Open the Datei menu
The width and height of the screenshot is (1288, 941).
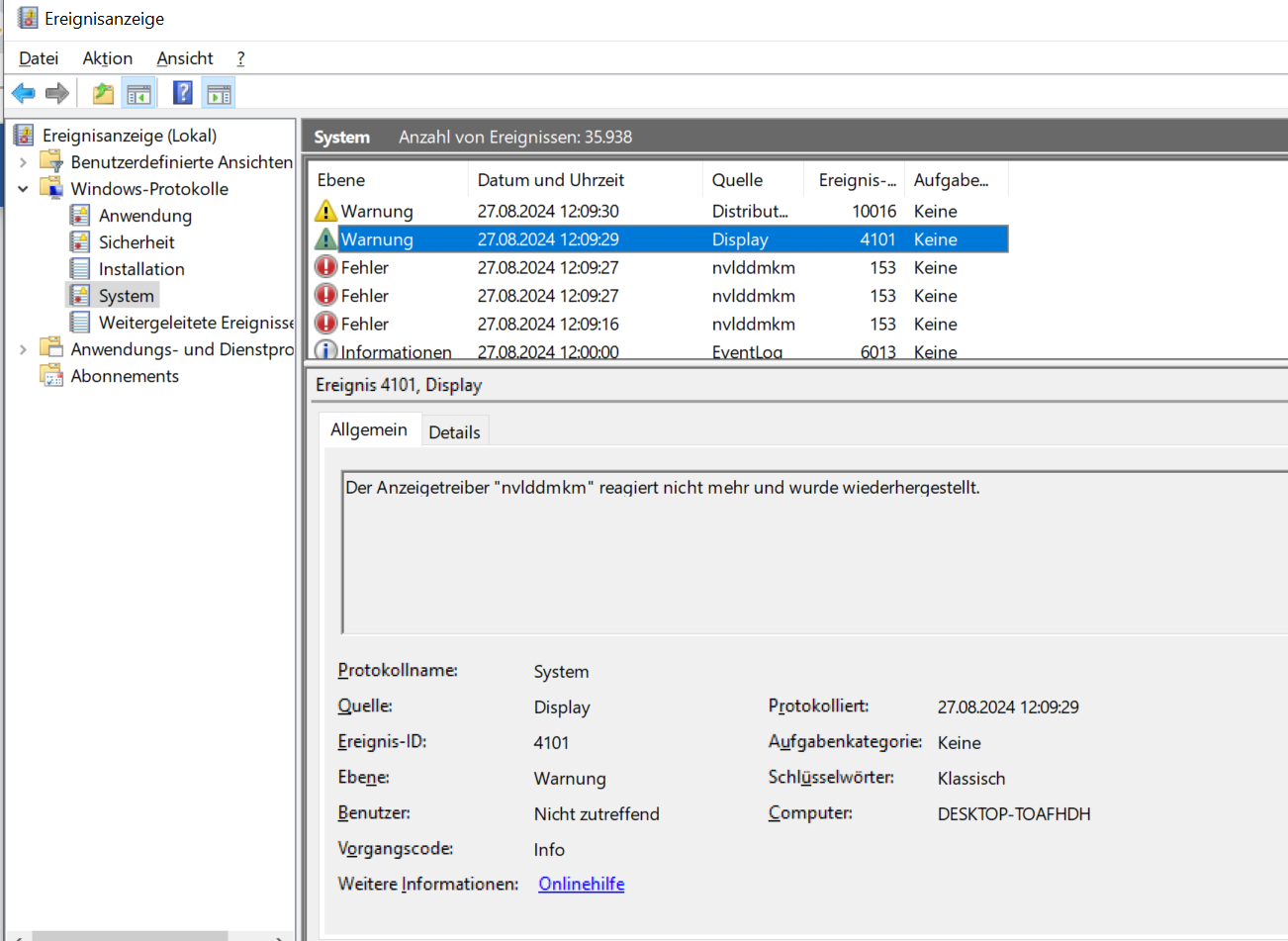[x=39, y=58]
